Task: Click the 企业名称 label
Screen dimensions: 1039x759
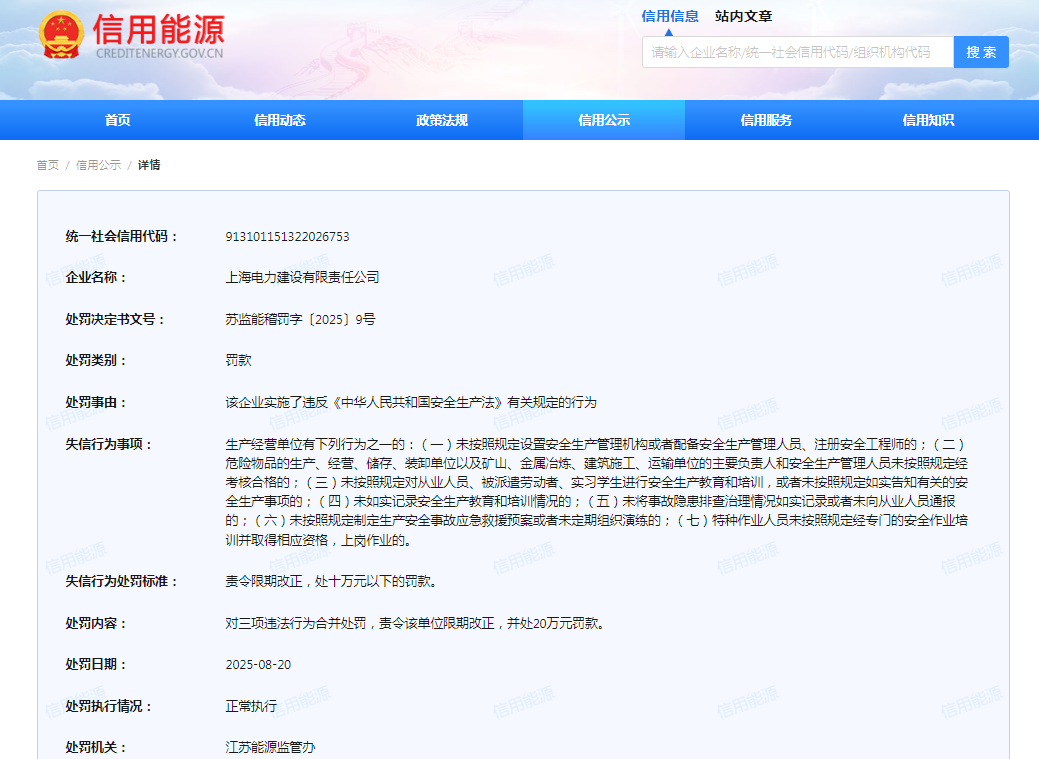Action: 95,277
